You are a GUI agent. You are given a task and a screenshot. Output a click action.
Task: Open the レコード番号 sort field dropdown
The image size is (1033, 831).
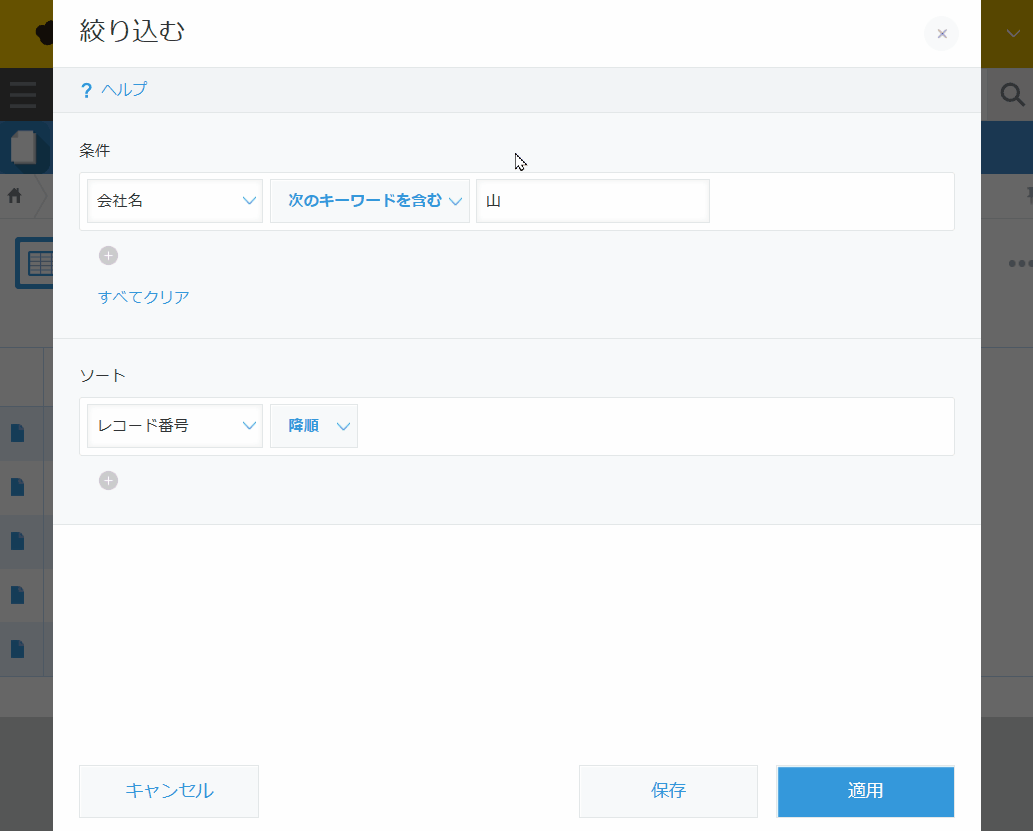(175, 426)
